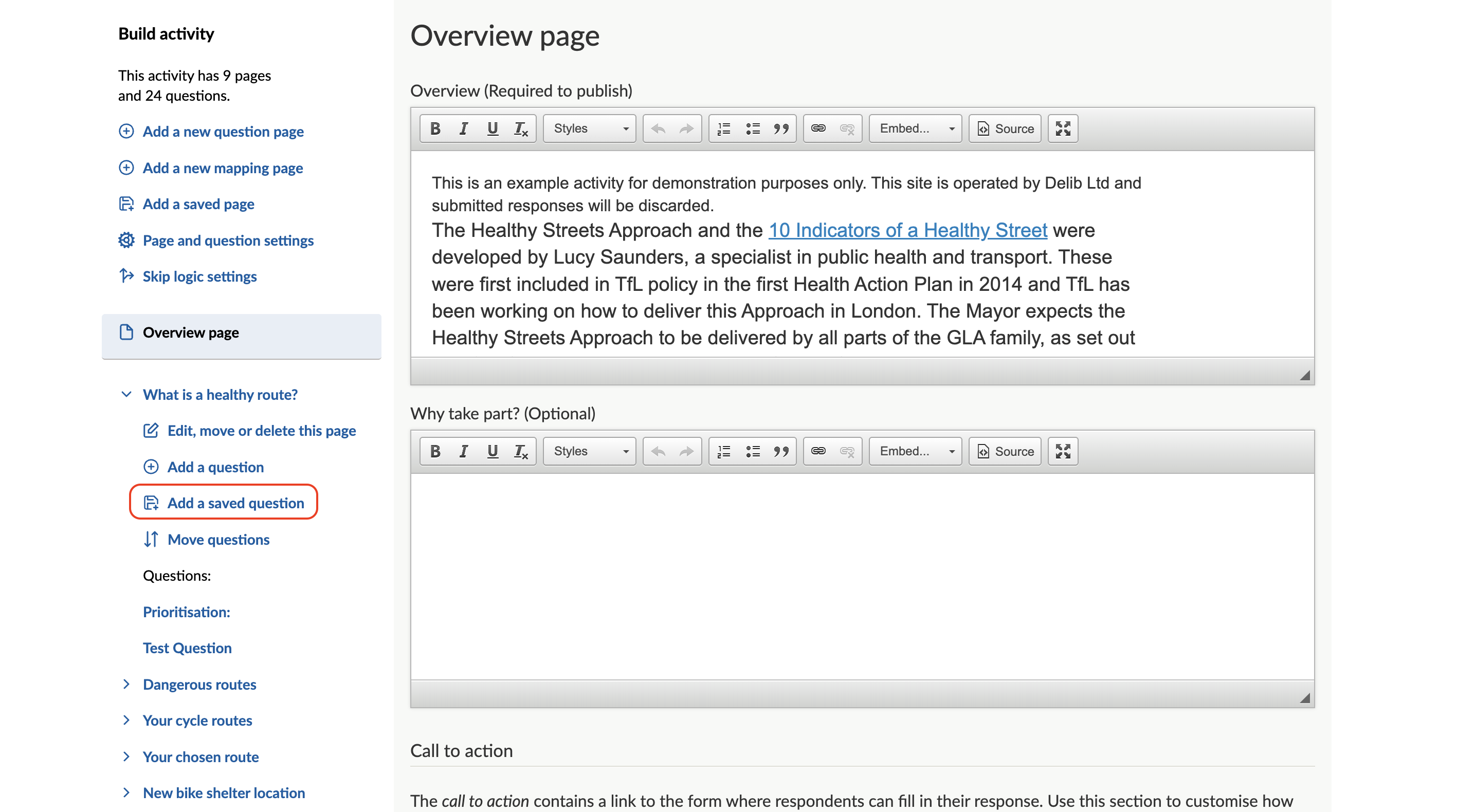The width and height of the screenshot is (1457, 812).
Task: Maximize the Overview editor
Action: (1063, 128)
